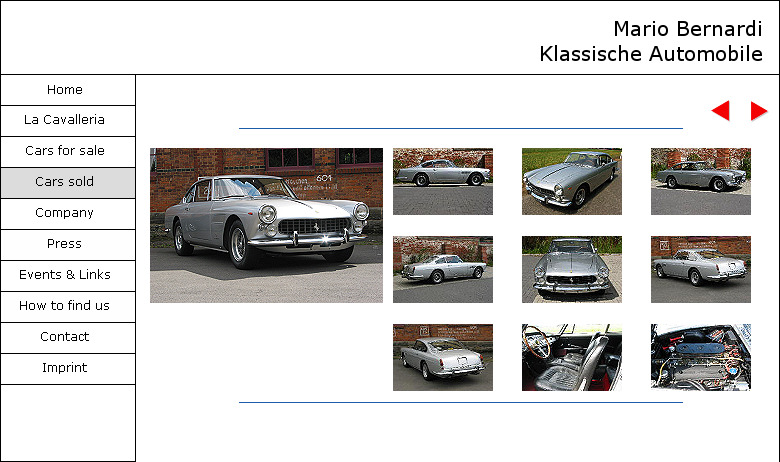This screenshot has height=462, width=780.
Task: Click Klassische Automobile header text
Action: click(651, 54)
